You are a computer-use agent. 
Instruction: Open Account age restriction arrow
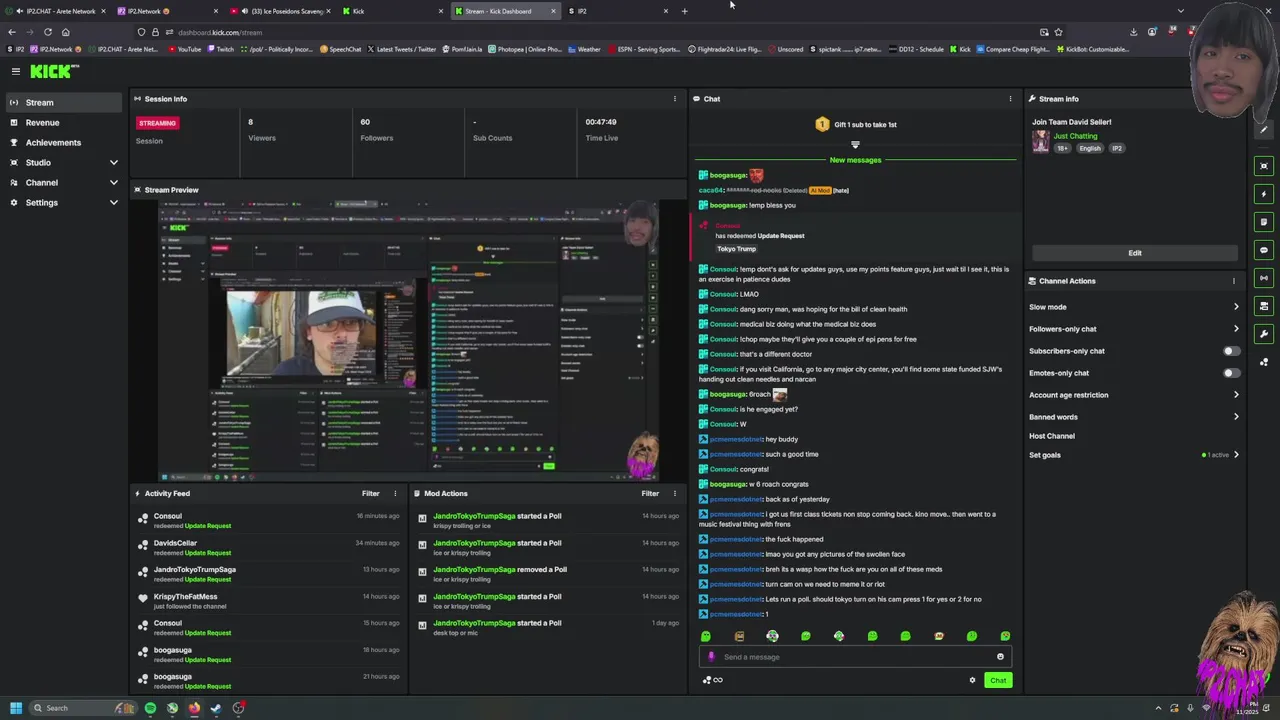[x=1236, y=395]
